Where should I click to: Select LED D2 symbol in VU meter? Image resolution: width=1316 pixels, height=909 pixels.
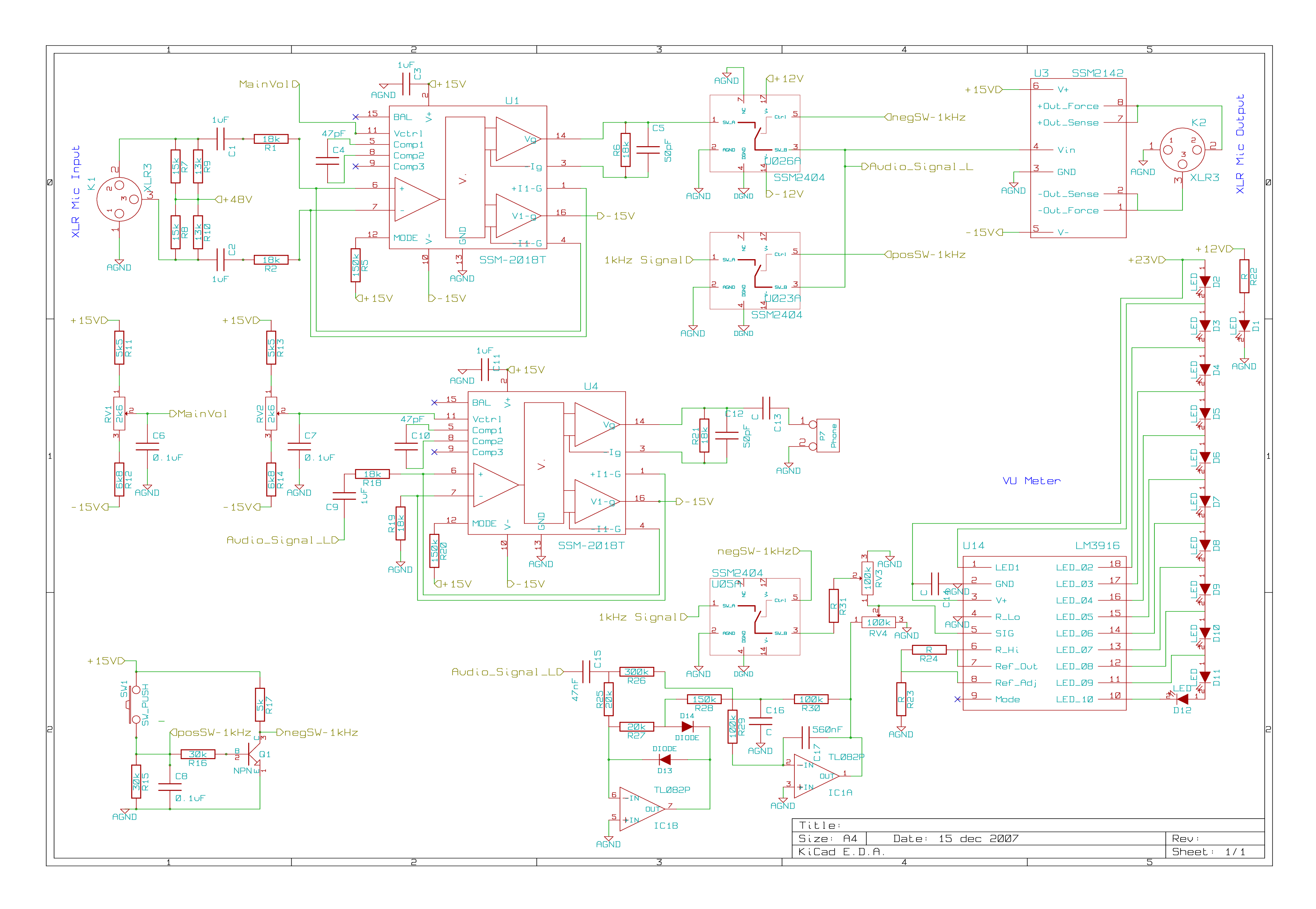[1204, 282]
